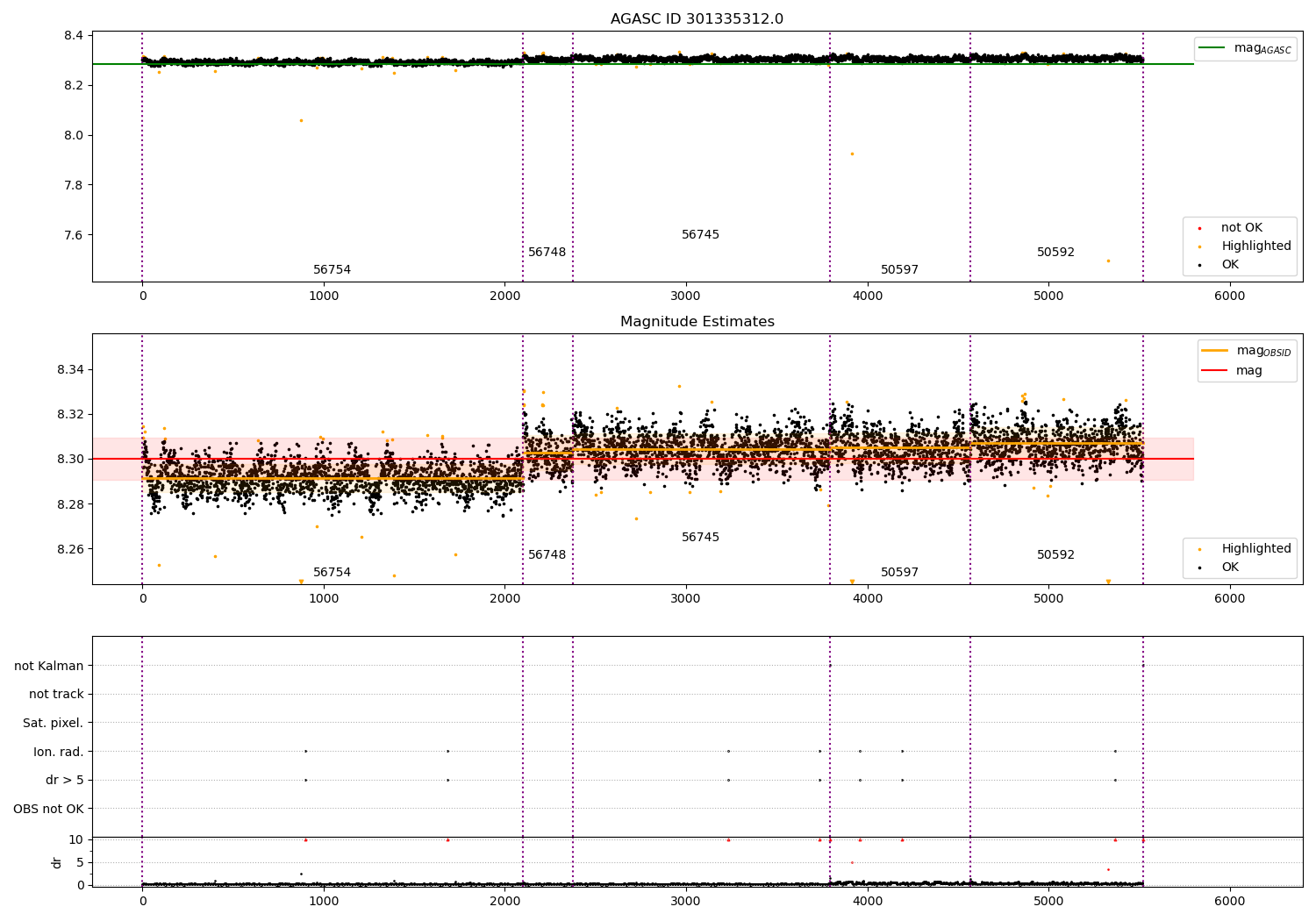Click obsid label 56754 in the top plot

[x=332, y=270]
